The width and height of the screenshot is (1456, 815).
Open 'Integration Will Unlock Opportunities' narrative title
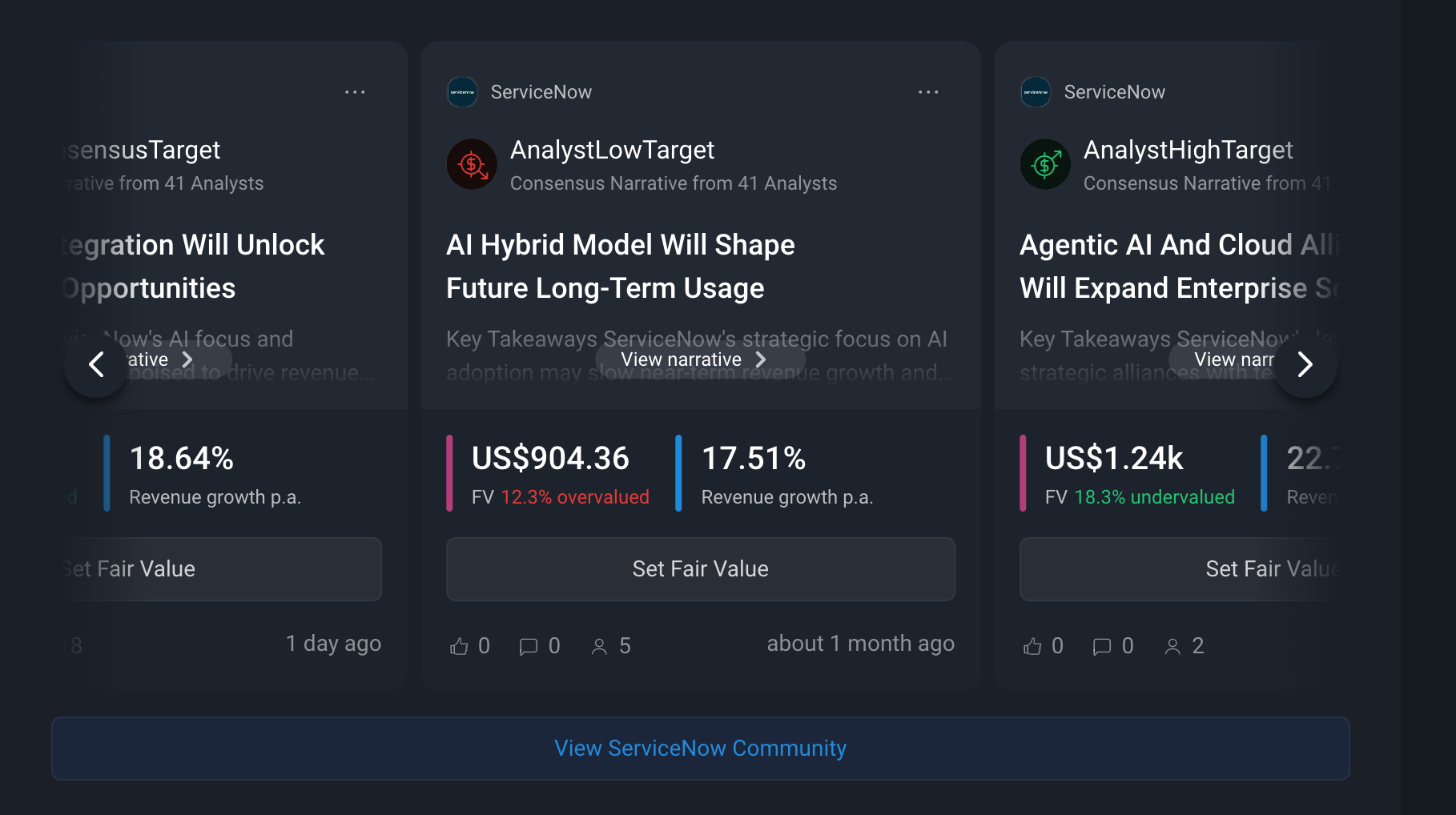coord(194,267)
